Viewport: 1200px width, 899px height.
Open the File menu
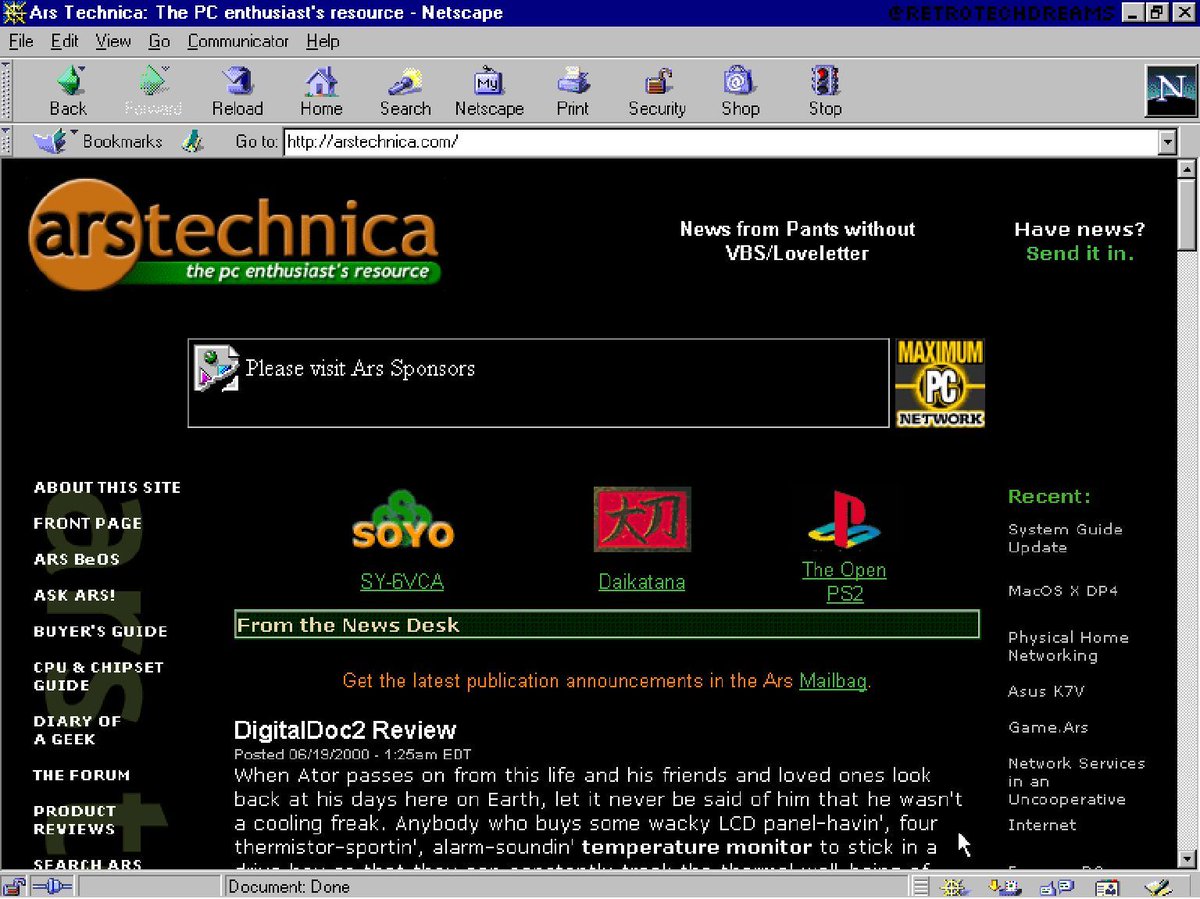click(21, 41)
